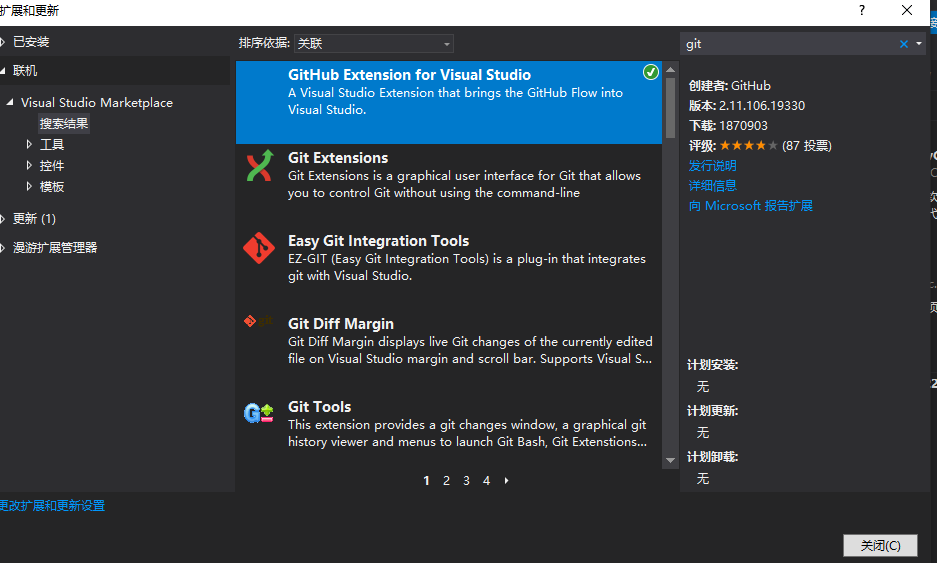Viewport: 937px width, 563px height.
Task: Open 更改扩展和更新设置 link
Action: click(53, 506)
